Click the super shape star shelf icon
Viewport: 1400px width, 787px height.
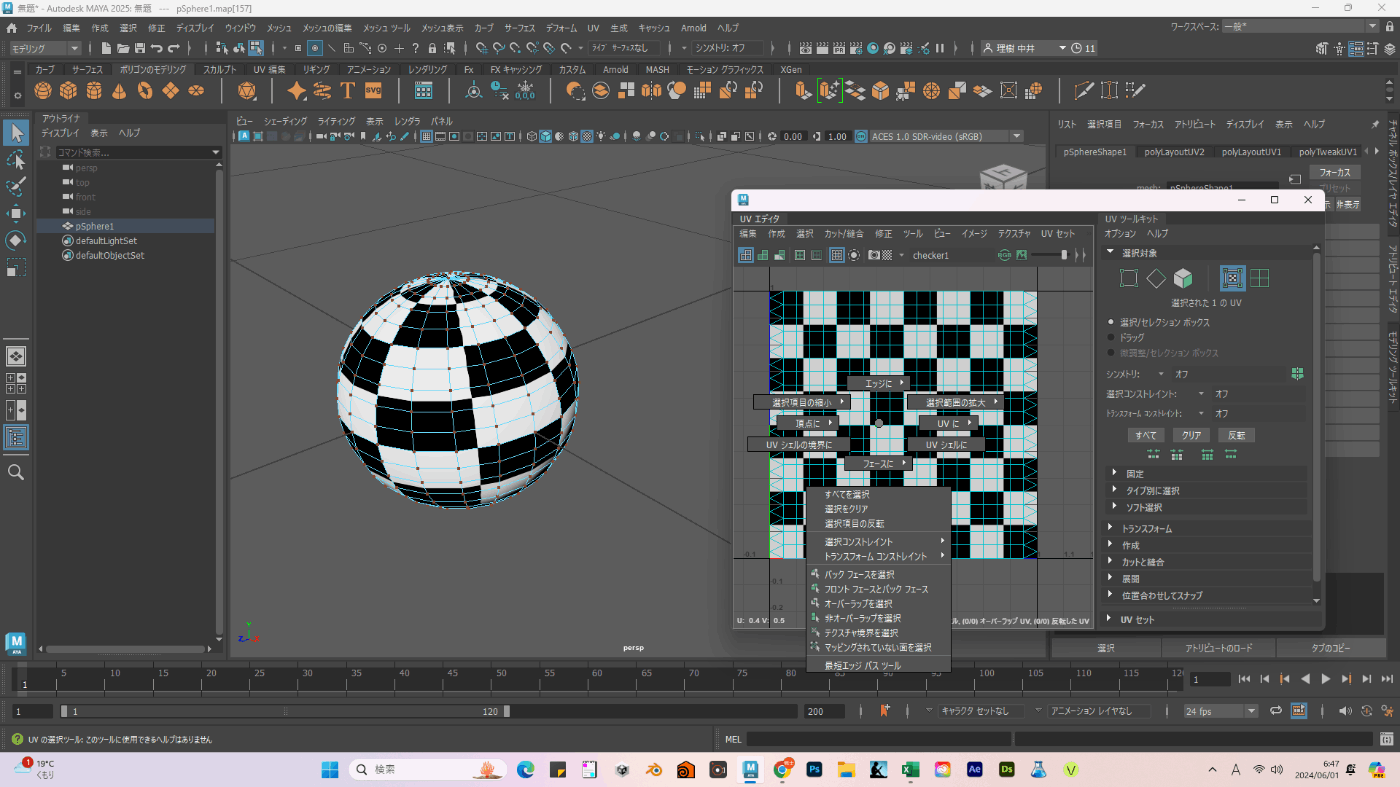point(296,91)
